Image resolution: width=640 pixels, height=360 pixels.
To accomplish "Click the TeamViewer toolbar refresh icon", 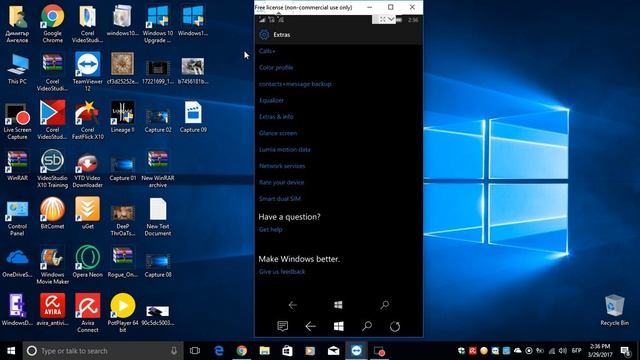I will [395, 326].
